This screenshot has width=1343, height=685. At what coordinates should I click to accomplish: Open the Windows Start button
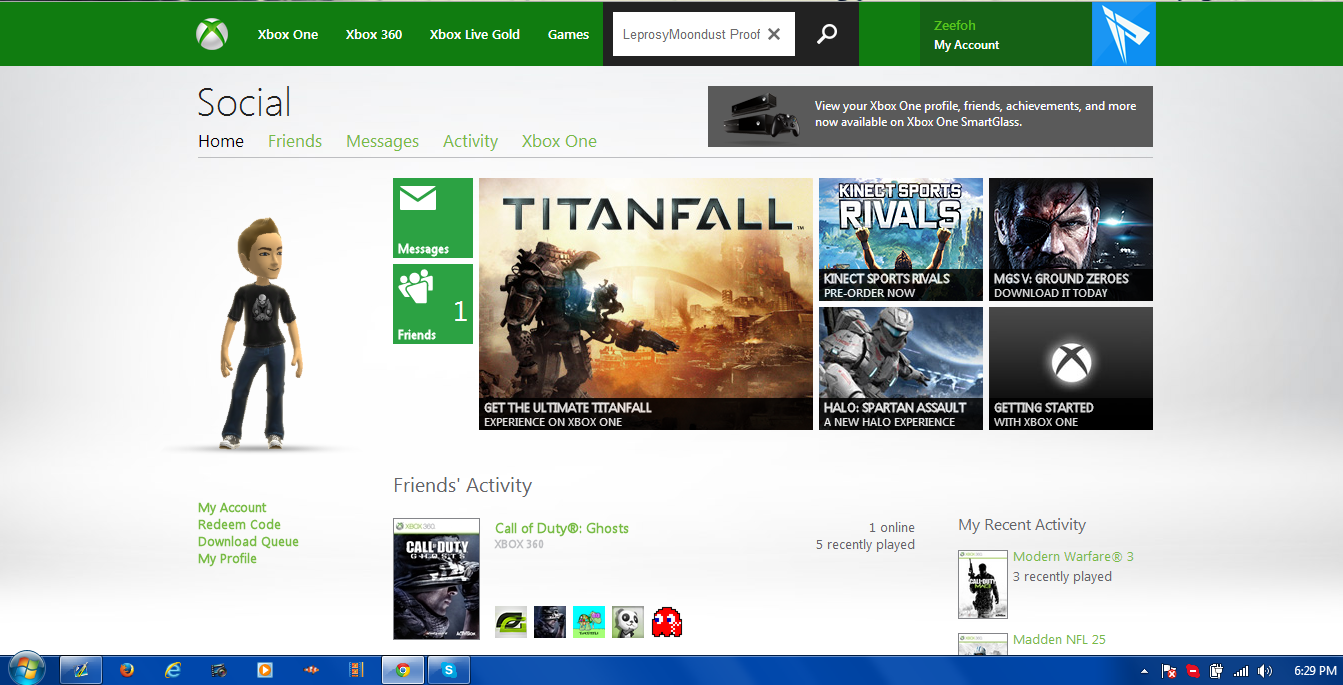(x=25, y=669)
